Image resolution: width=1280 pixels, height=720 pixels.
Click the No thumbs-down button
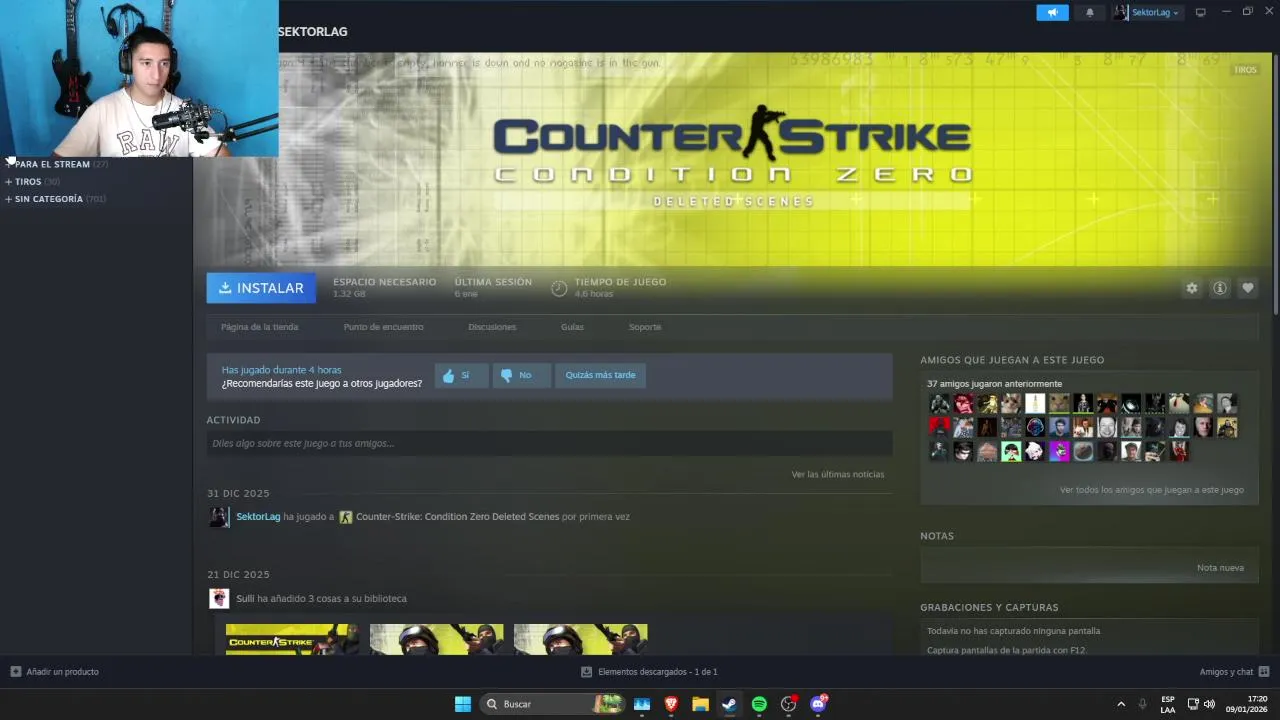coord(521,375)
